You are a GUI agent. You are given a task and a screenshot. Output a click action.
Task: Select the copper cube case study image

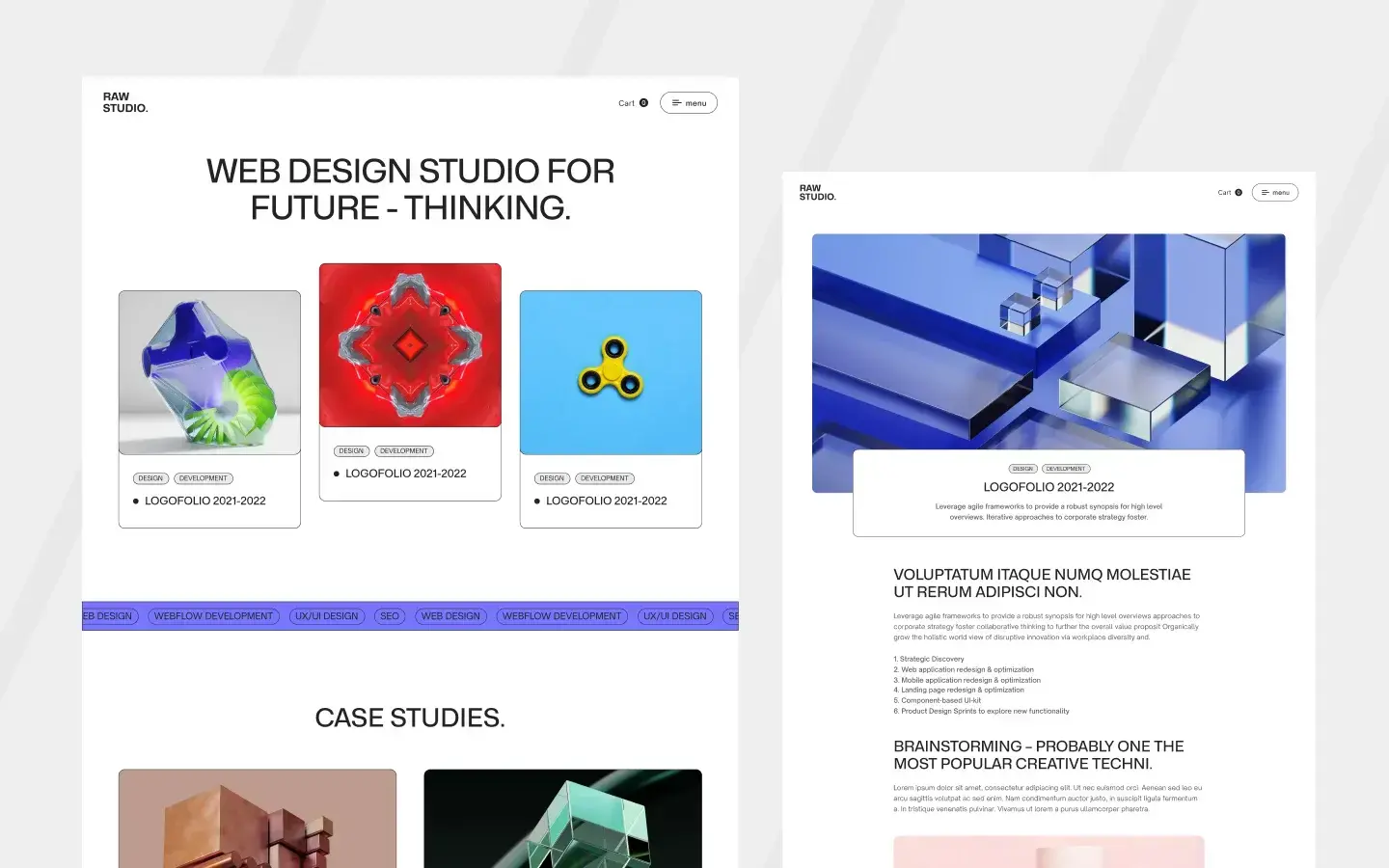(257, 819)
